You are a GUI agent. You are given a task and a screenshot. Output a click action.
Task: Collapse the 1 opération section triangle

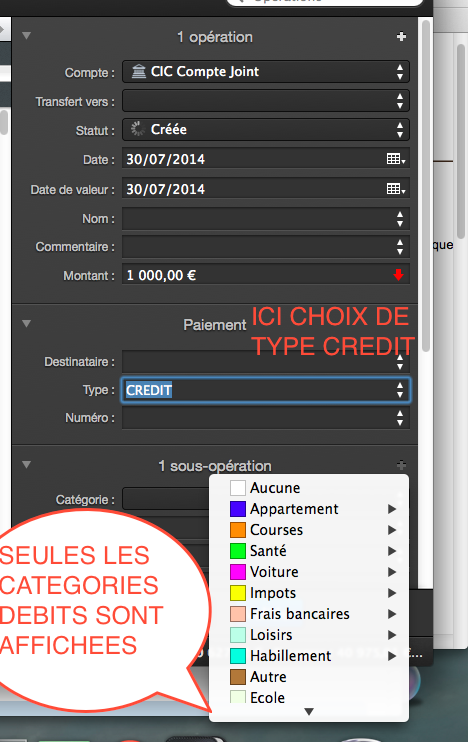click(x=26, y=35)
